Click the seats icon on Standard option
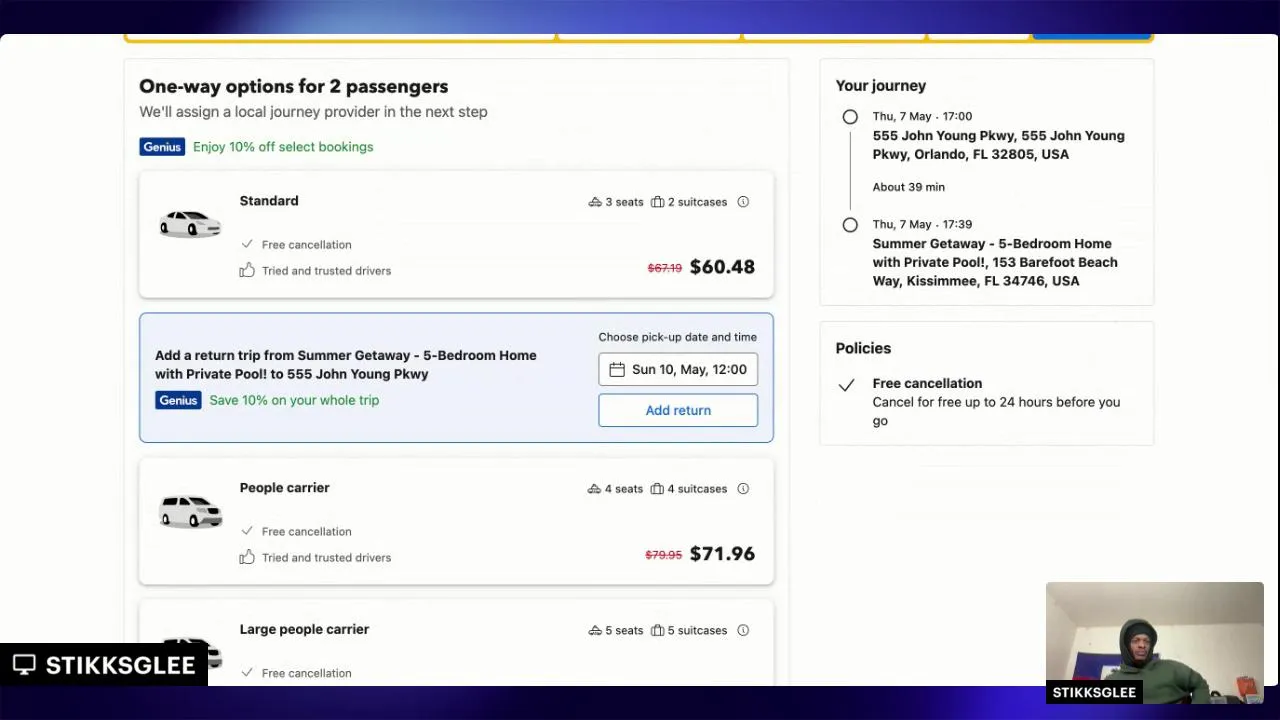 coord(595,202)
